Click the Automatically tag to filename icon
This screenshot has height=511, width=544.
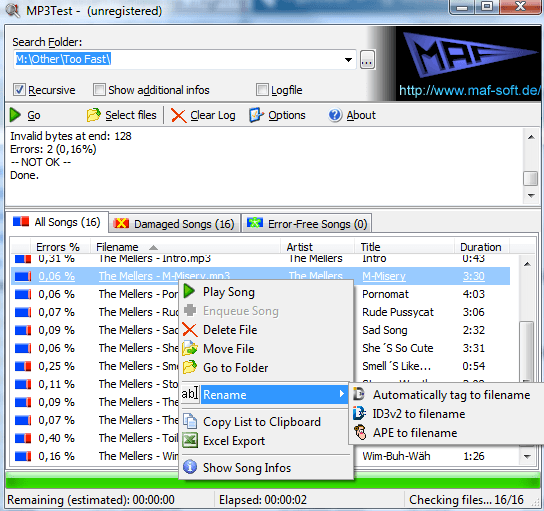point(359,394)
